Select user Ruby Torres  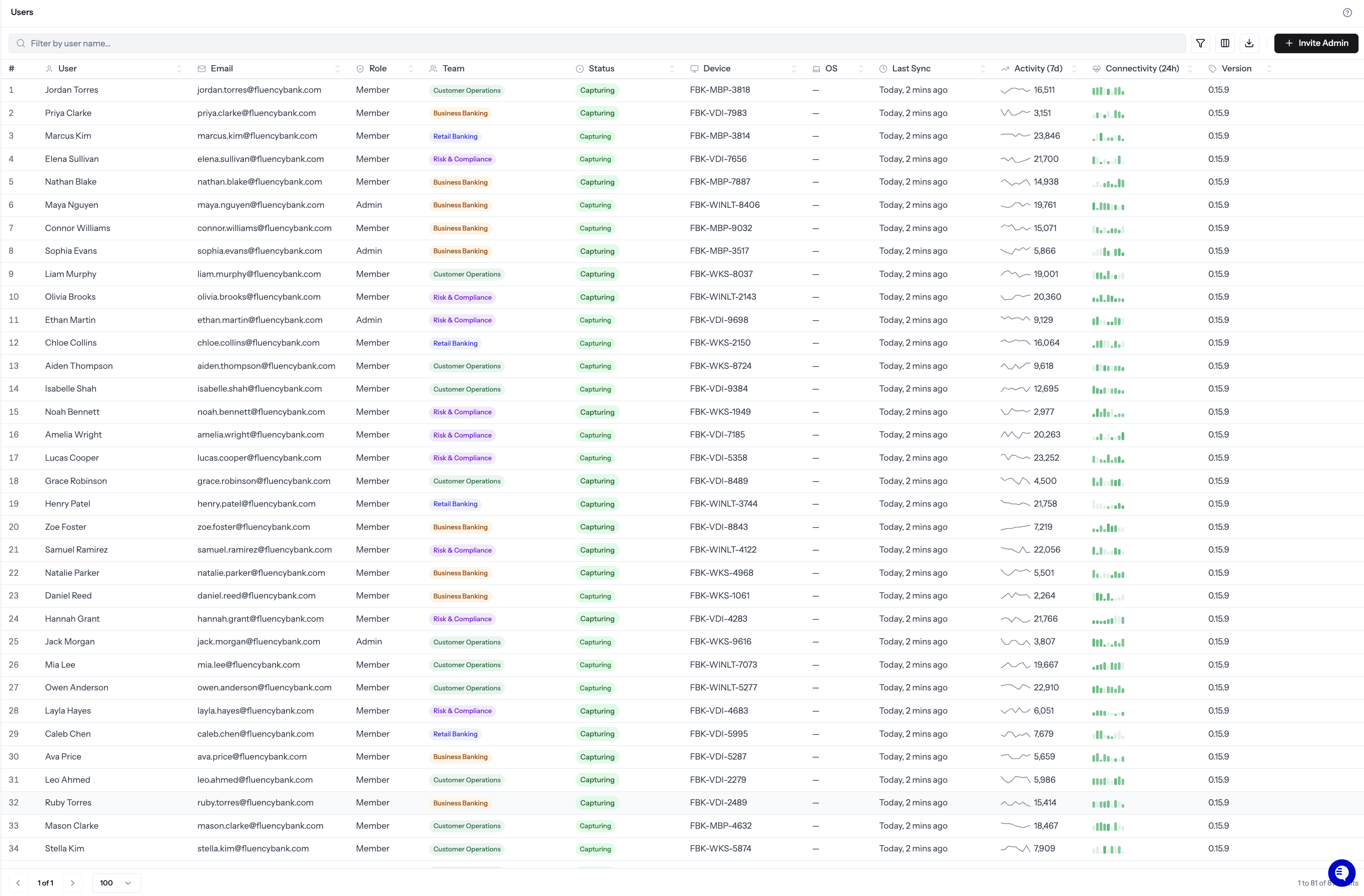point(68,803)
